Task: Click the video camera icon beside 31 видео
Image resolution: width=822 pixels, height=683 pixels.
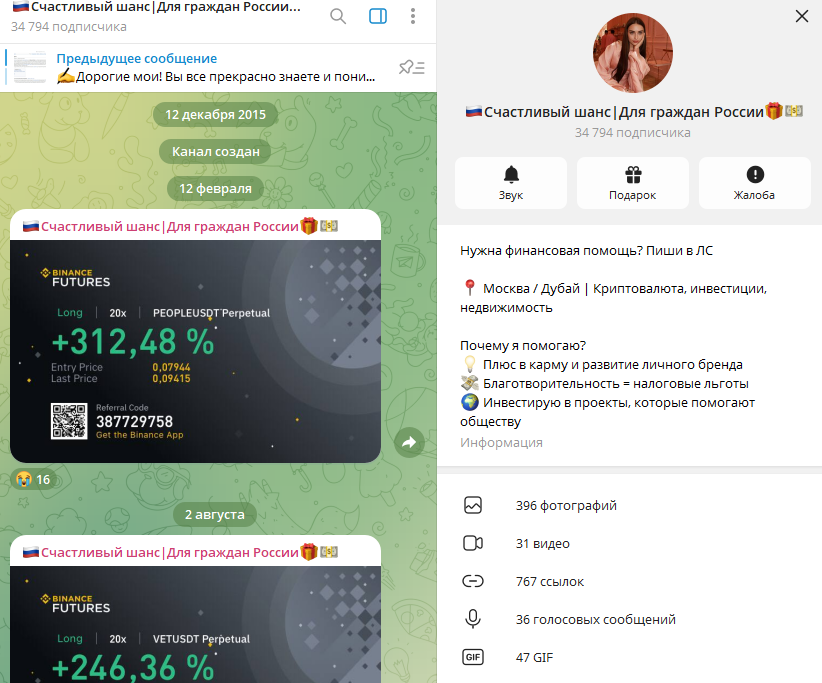Action: [472, 543]
